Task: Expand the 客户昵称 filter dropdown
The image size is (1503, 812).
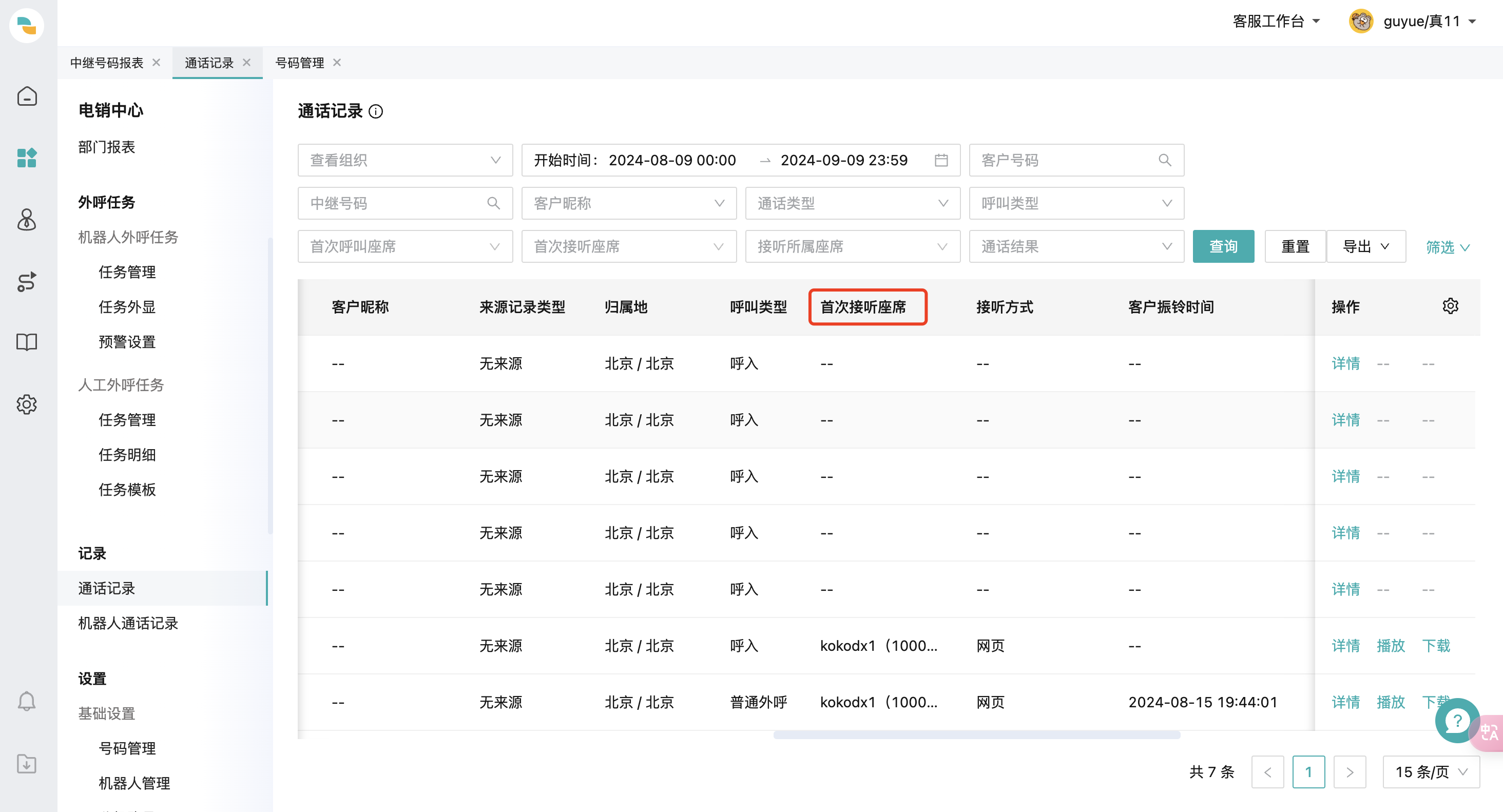Action: [x=629, y=204]
